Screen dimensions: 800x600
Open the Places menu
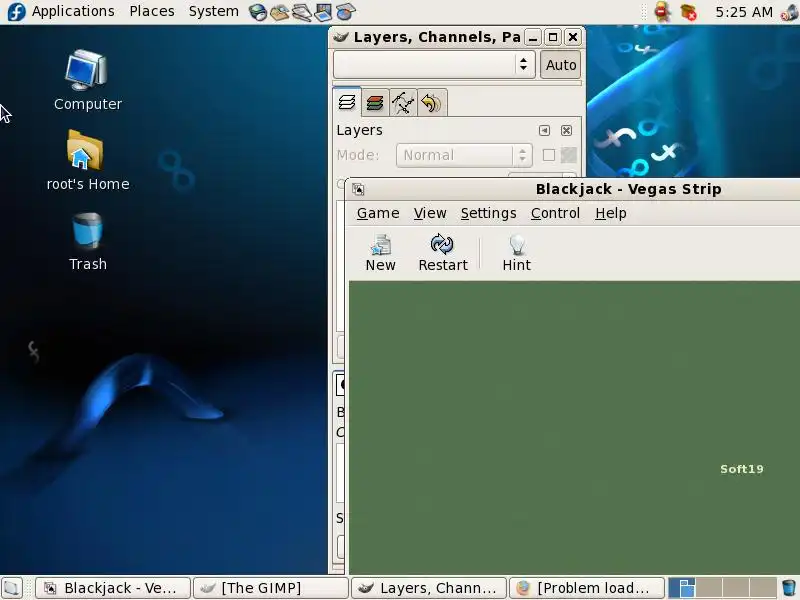click(152, 11)
